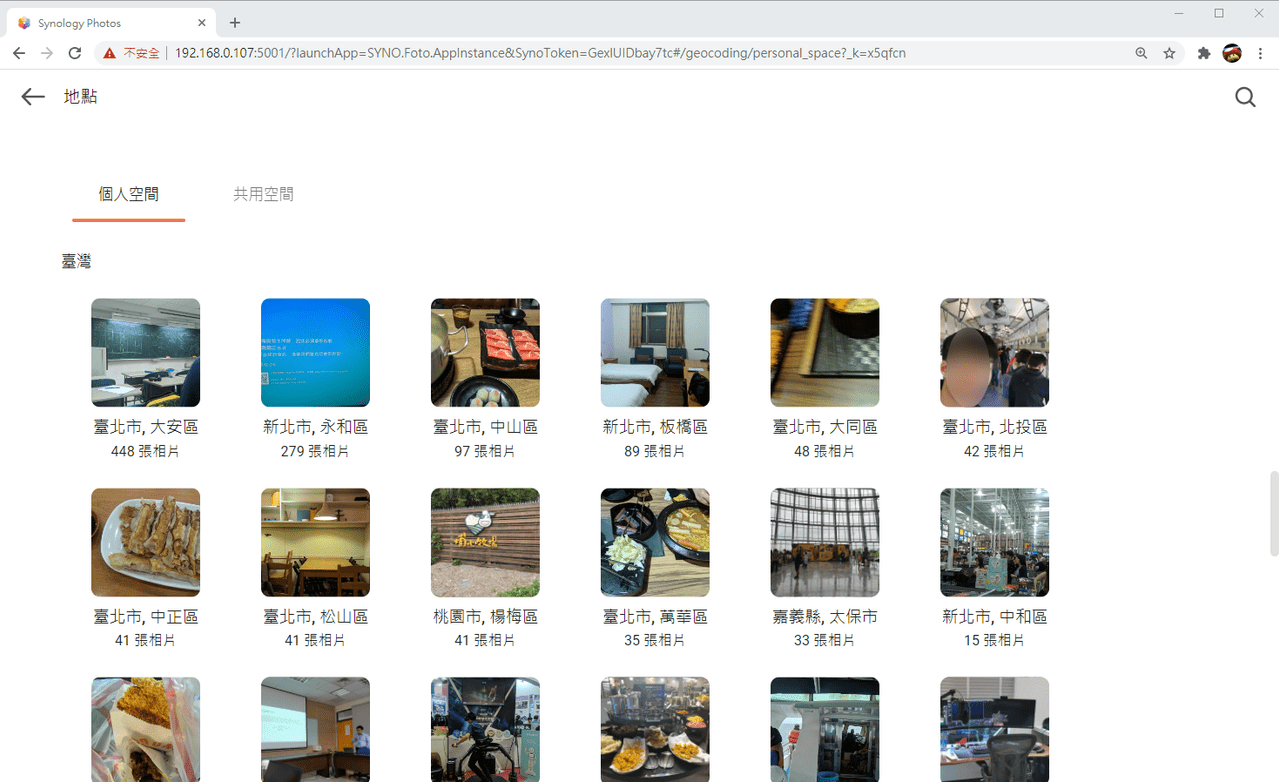Switch to the 共用空間 tab
Viewport: 1279px width, 782px height.
263,194
